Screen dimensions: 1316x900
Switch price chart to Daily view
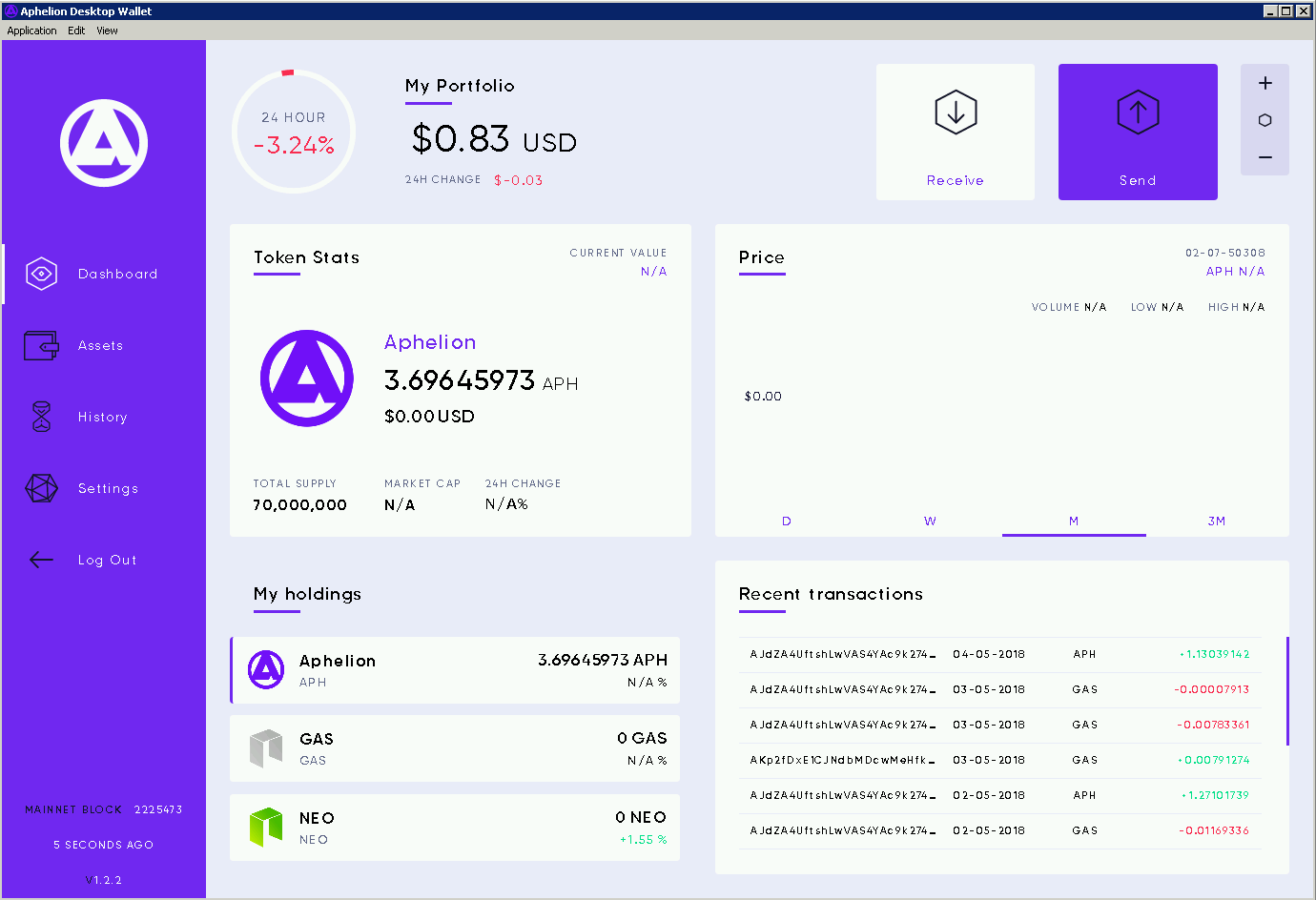[786, 522]
